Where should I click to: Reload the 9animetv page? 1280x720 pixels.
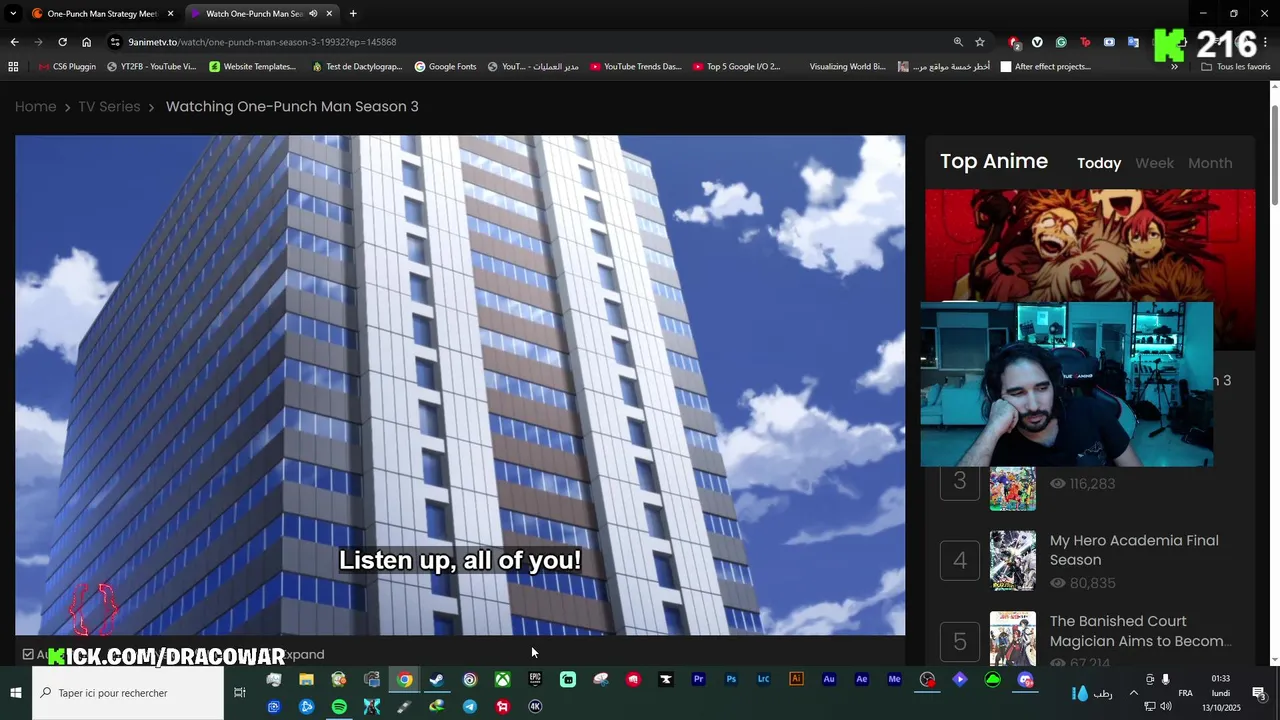coord(62,42)
